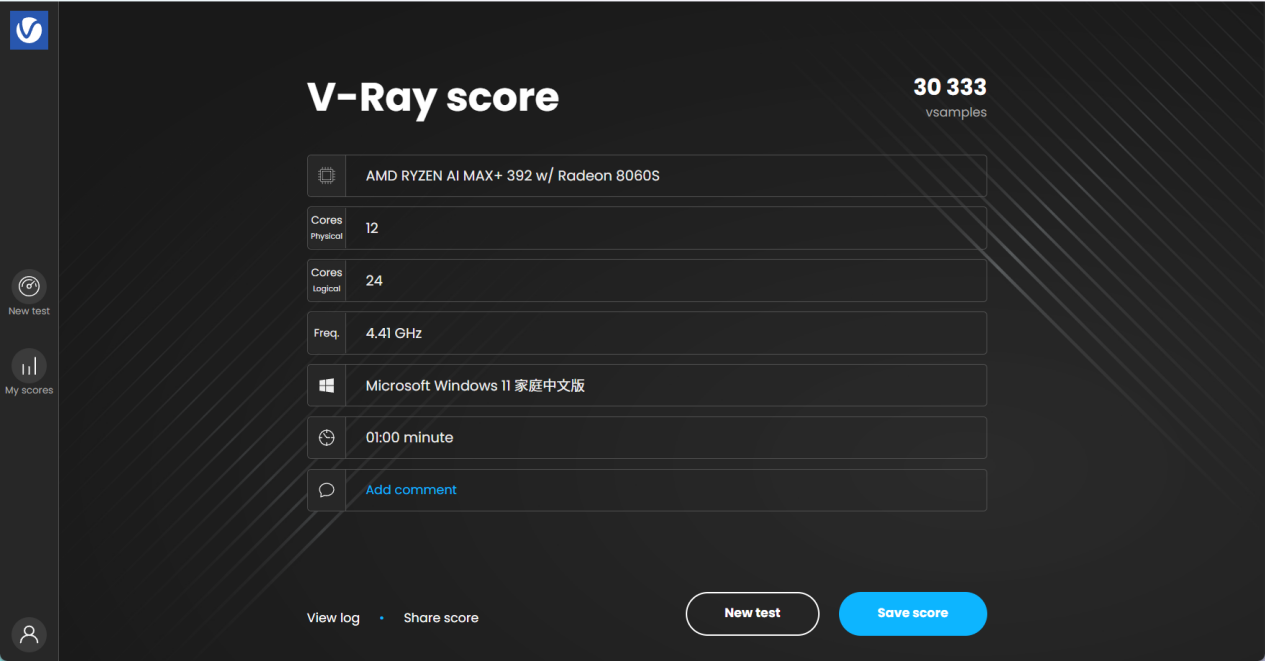Click the Windows logo icon
The height and width of the screenshot is (661, 1265).
click(x=326, y=385)
